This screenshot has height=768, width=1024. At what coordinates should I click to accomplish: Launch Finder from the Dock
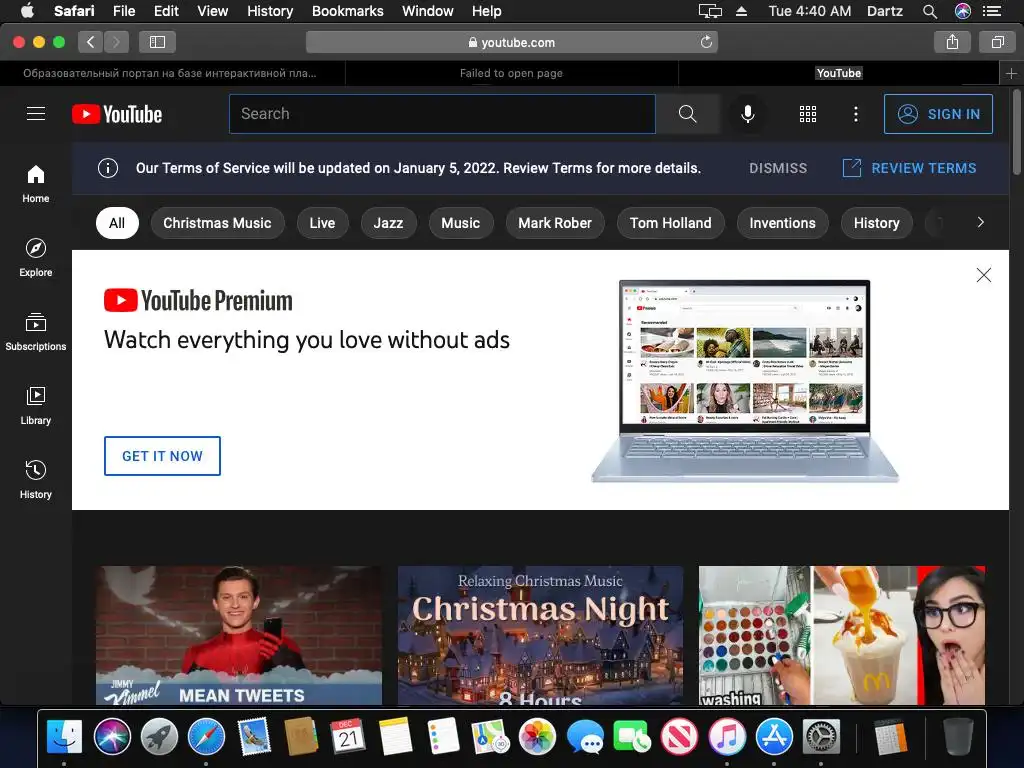[x=64, y=737]
